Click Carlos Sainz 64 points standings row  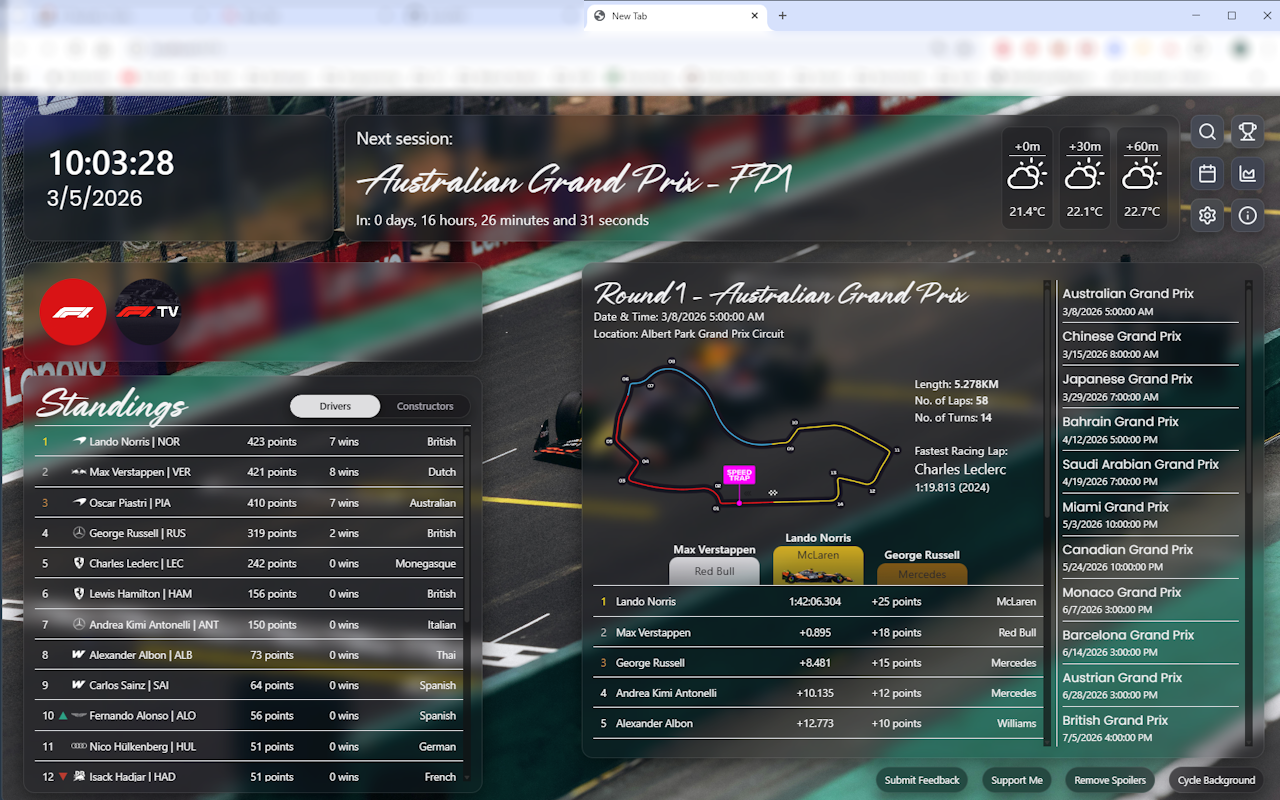[x=249, y=685]
